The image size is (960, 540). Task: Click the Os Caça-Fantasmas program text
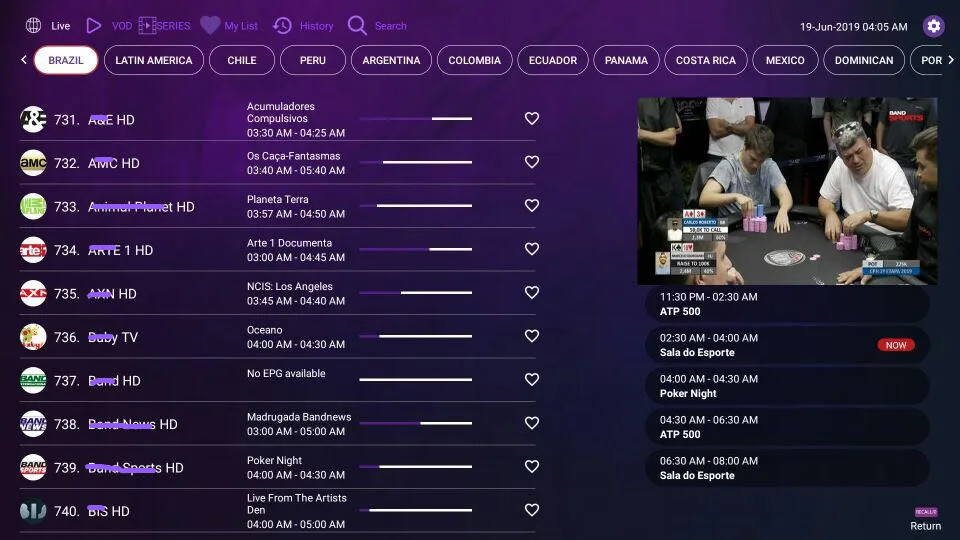click(293, 156)
